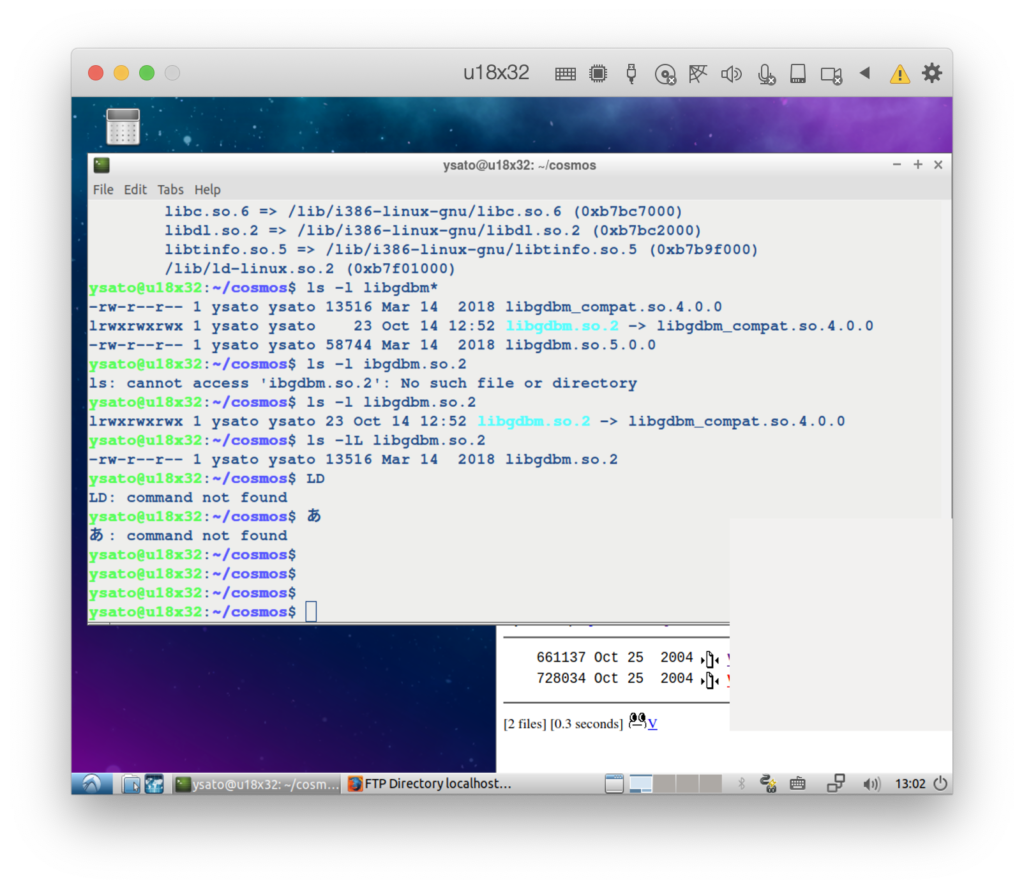The height and width of the screenshot is (889, 1024).
Task: Click the keyboard icon in VM toolbar
Action: (x=565, y=73)
